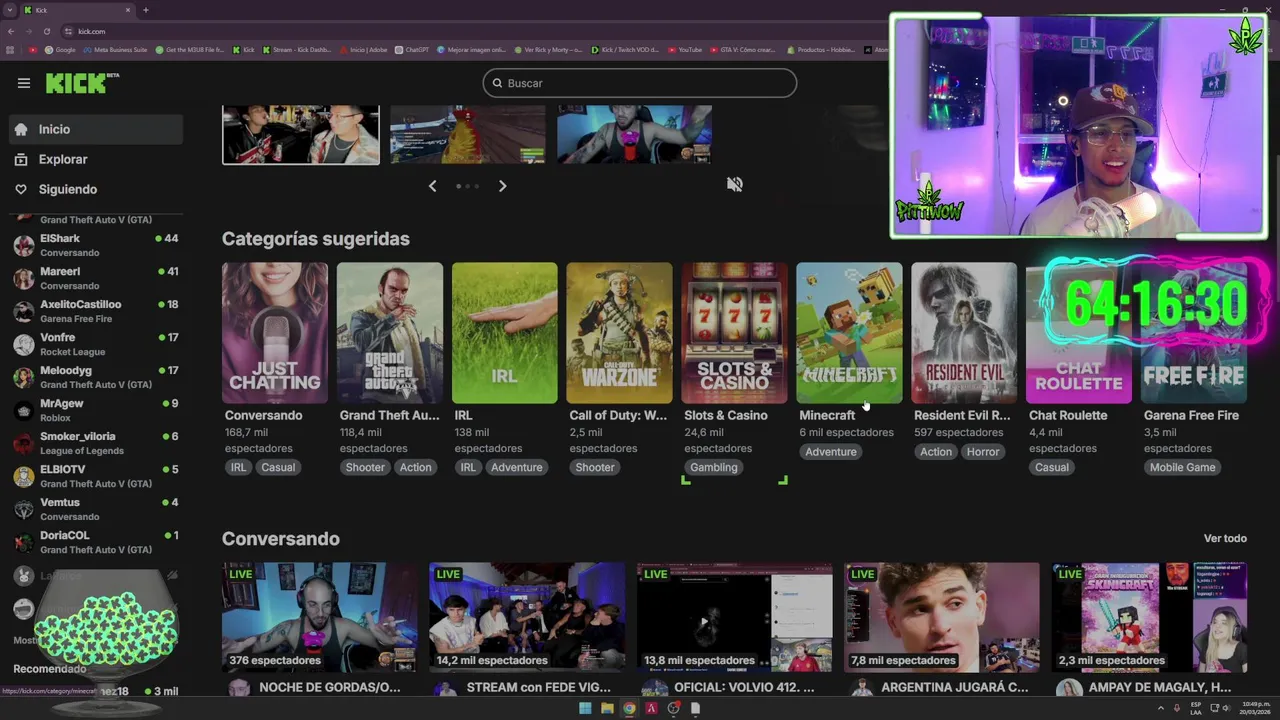Open YouTube bookmark in bookmarks bar
Viewport: 1280px width, 720px height.
coord(685,49)
